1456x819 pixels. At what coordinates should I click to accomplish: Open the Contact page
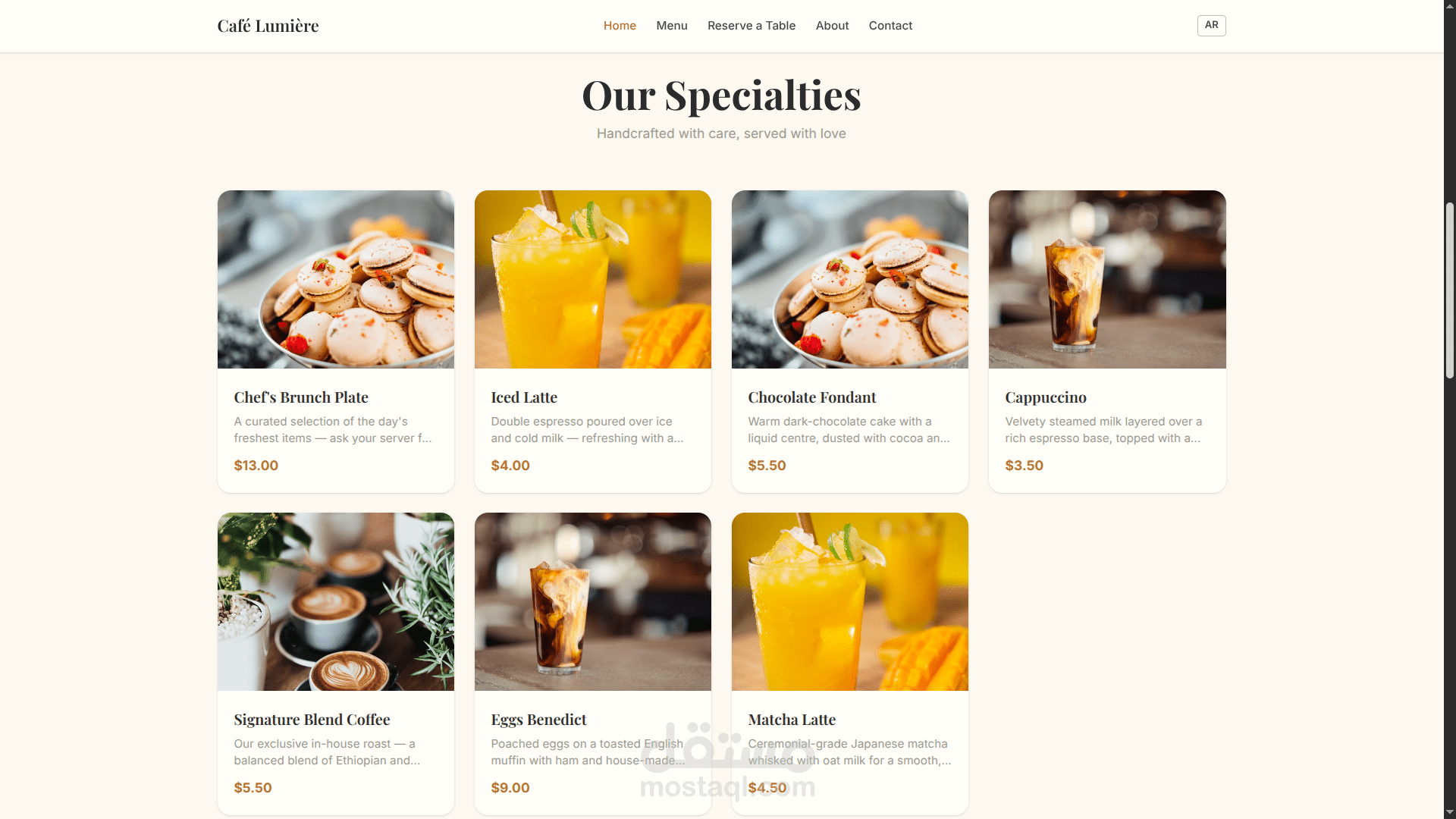(890, 26)
